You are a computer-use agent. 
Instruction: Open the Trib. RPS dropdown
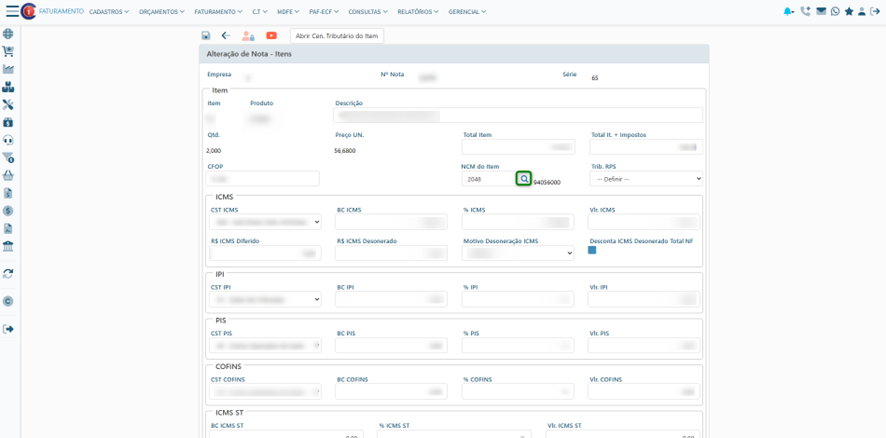tap(646, 179)
